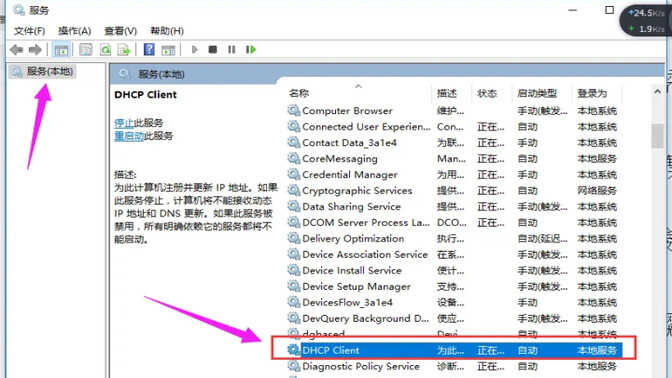This screenshot has width=672, height=378.
Task: Click 自动(延迟... startup type of Delivery Optimization
Action: tap(542, 239)
